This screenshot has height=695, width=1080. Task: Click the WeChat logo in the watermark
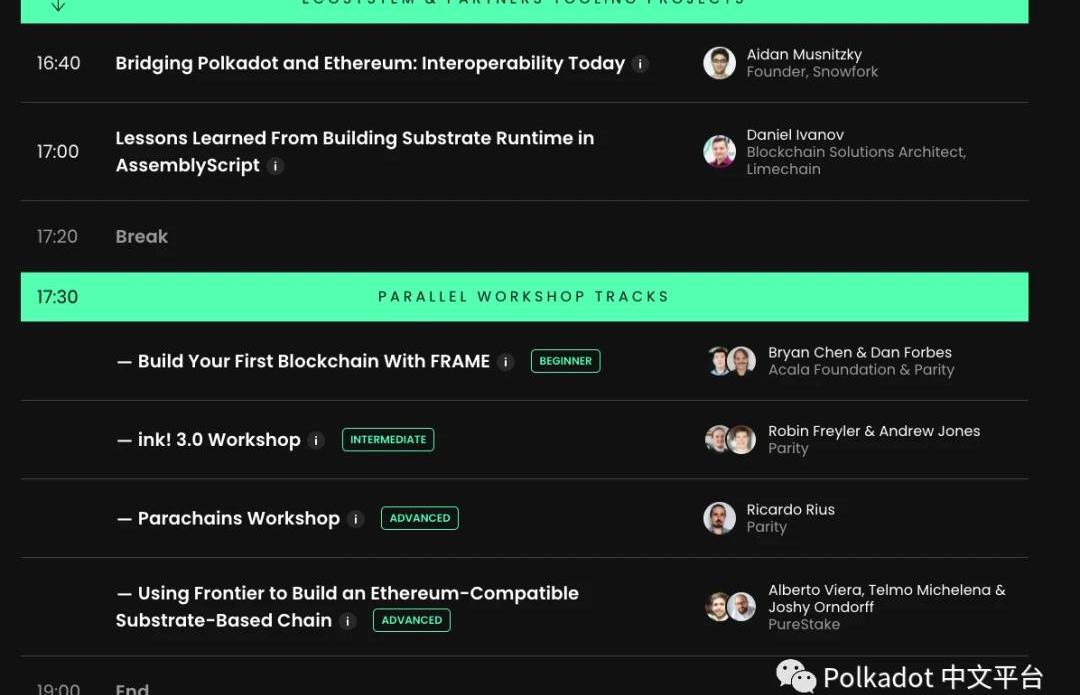click(x=796, y=677)
